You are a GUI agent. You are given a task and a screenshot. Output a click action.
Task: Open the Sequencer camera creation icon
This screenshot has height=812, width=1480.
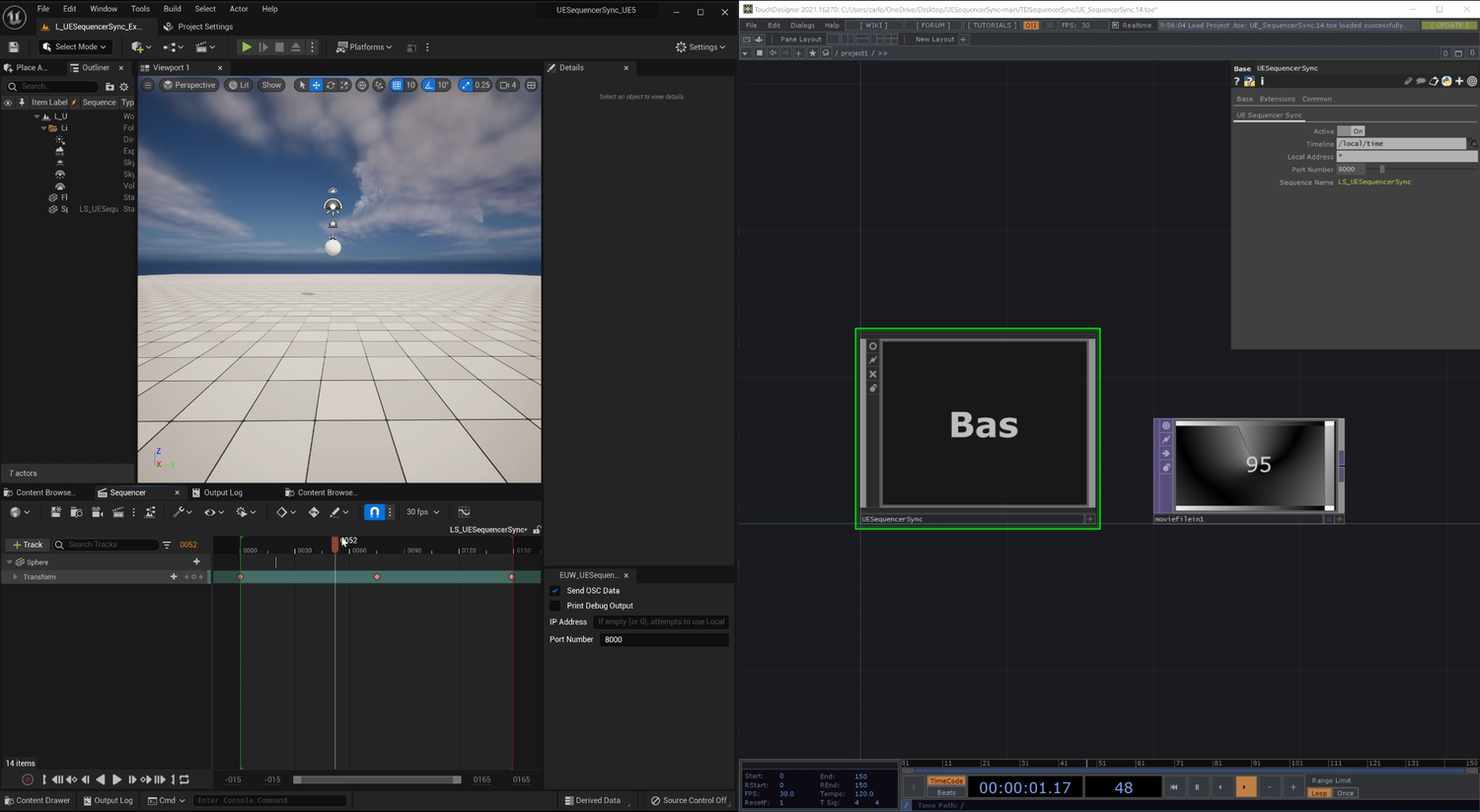tap(97, 512)
